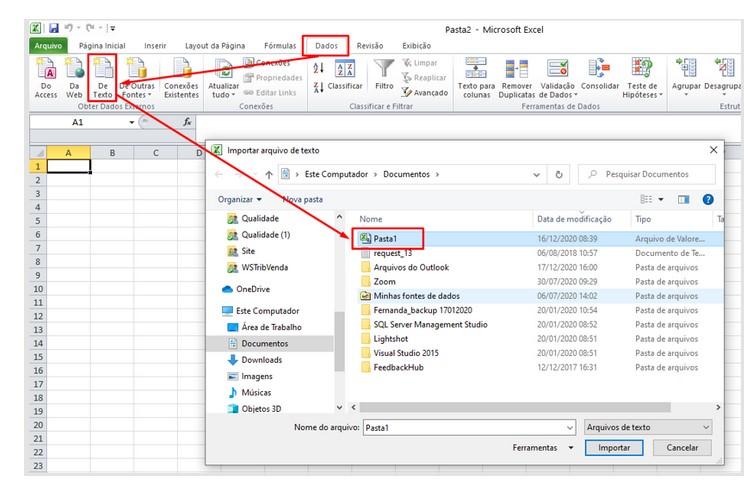Open the Classificar sort dialog
753x483 pixels.
(345, 76)
